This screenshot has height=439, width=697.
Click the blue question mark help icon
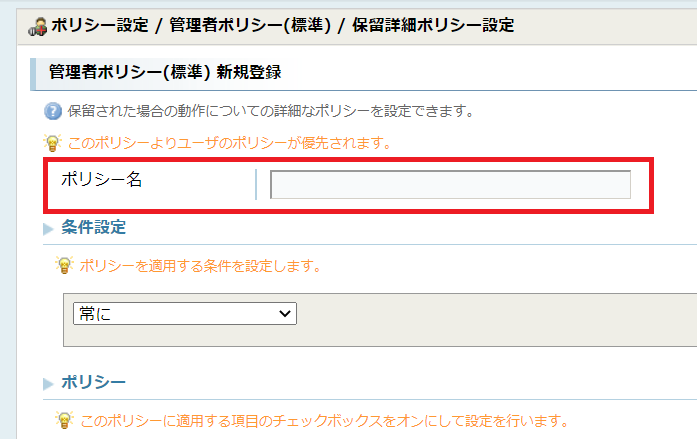(x=53, y=111)
